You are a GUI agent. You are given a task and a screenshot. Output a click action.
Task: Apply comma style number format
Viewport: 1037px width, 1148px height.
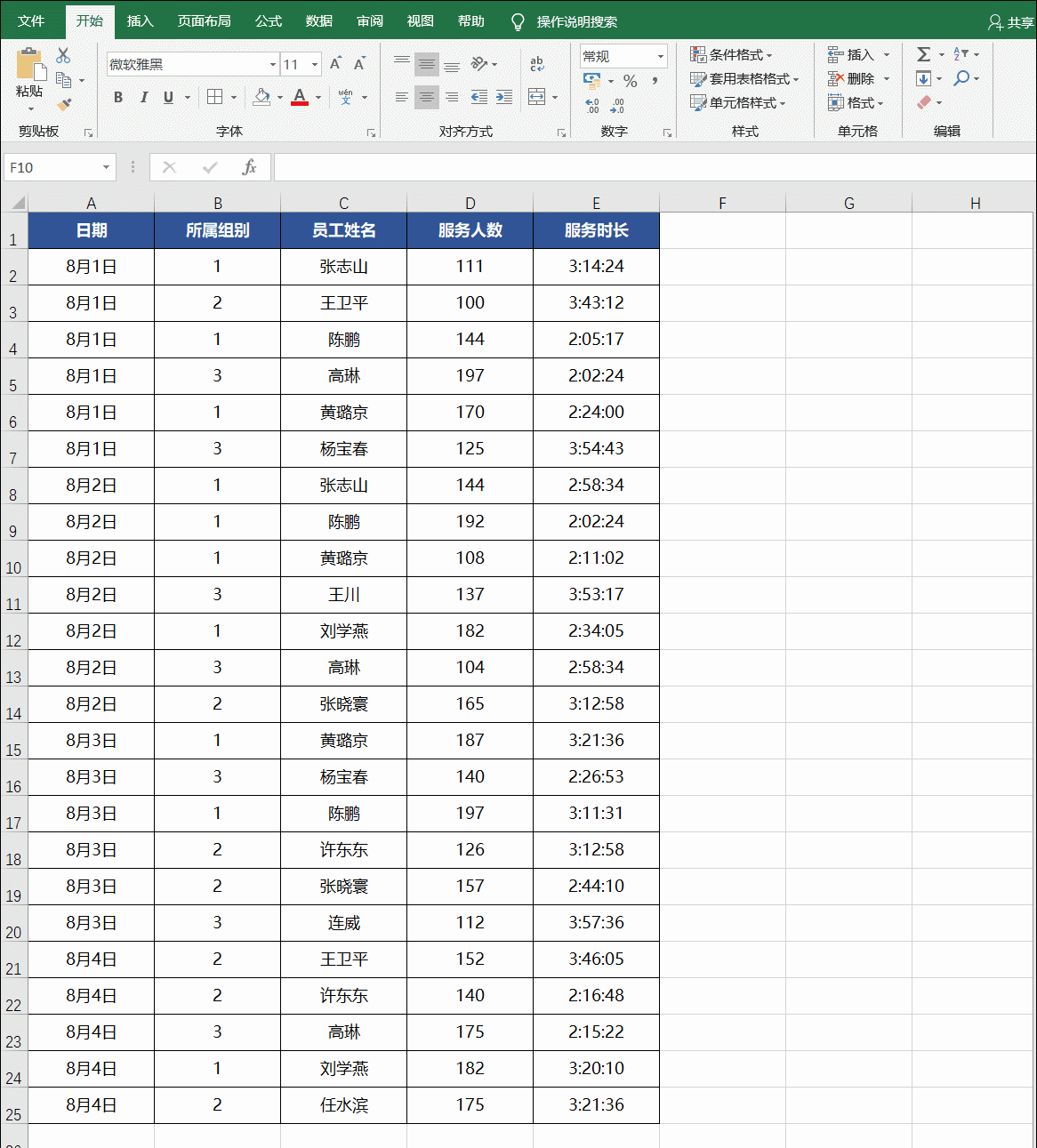[655, 81]
